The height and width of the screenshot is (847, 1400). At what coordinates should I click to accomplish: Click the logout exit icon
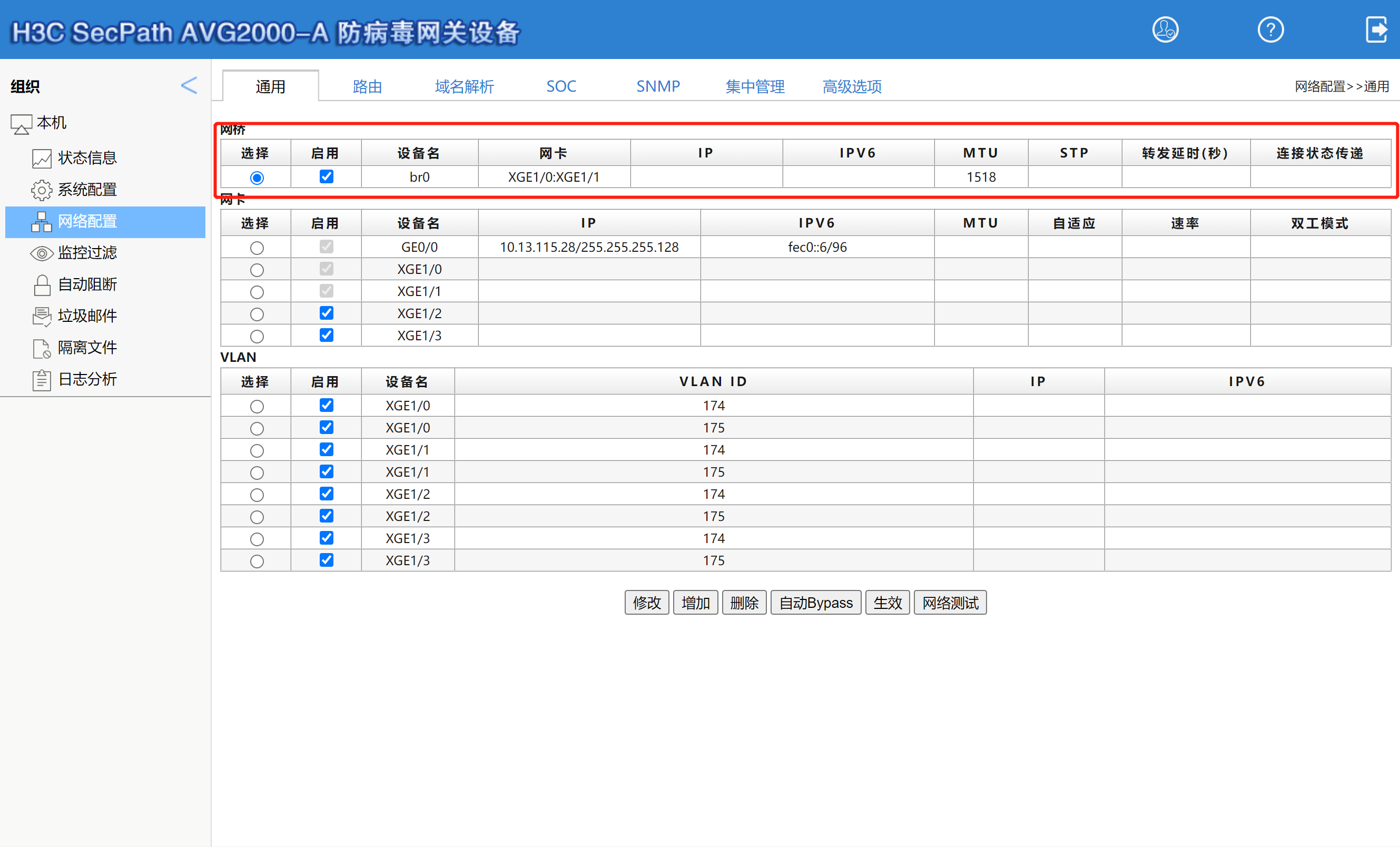point(1376,29)
